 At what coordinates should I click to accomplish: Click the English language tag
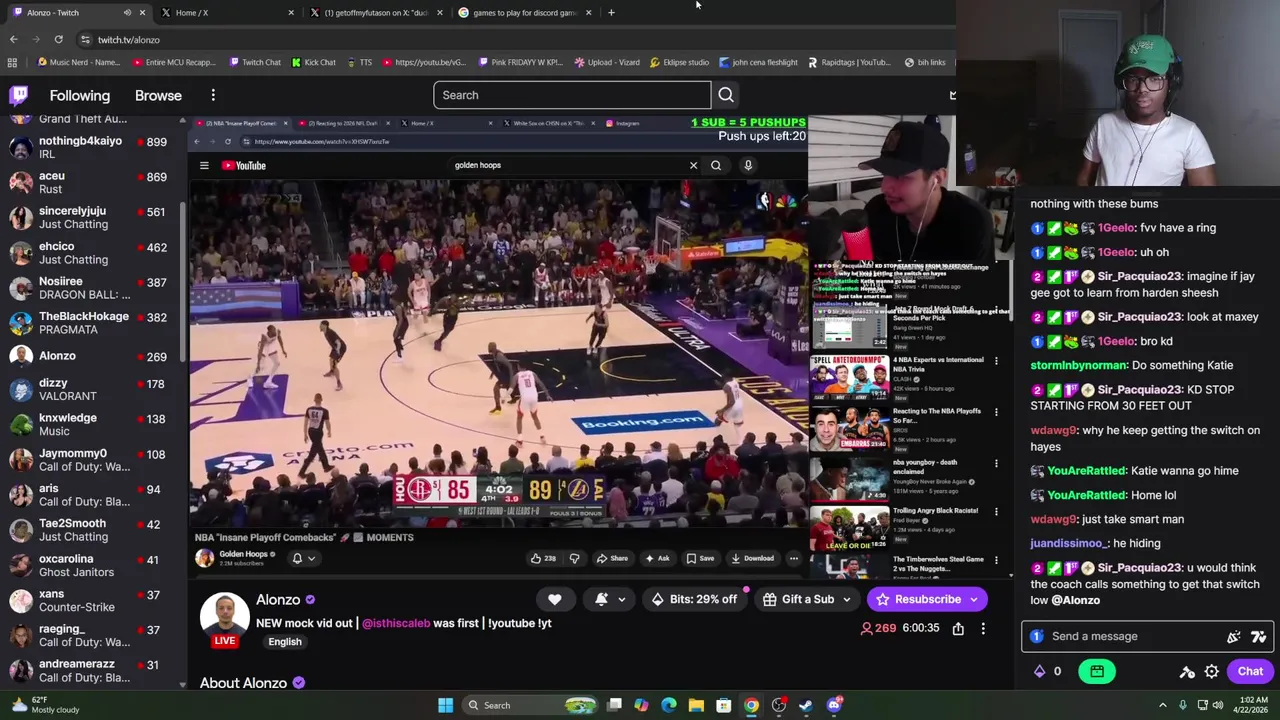[x=285, y=642]
